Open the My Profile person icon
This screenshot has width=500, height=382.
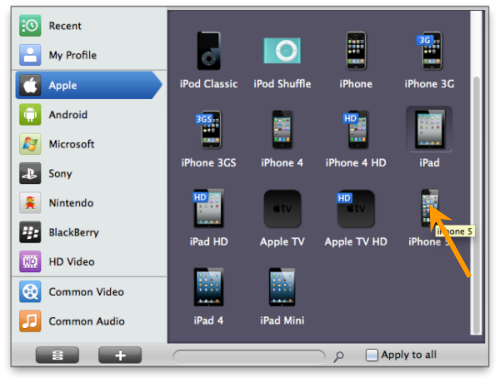tap(30, 55)
